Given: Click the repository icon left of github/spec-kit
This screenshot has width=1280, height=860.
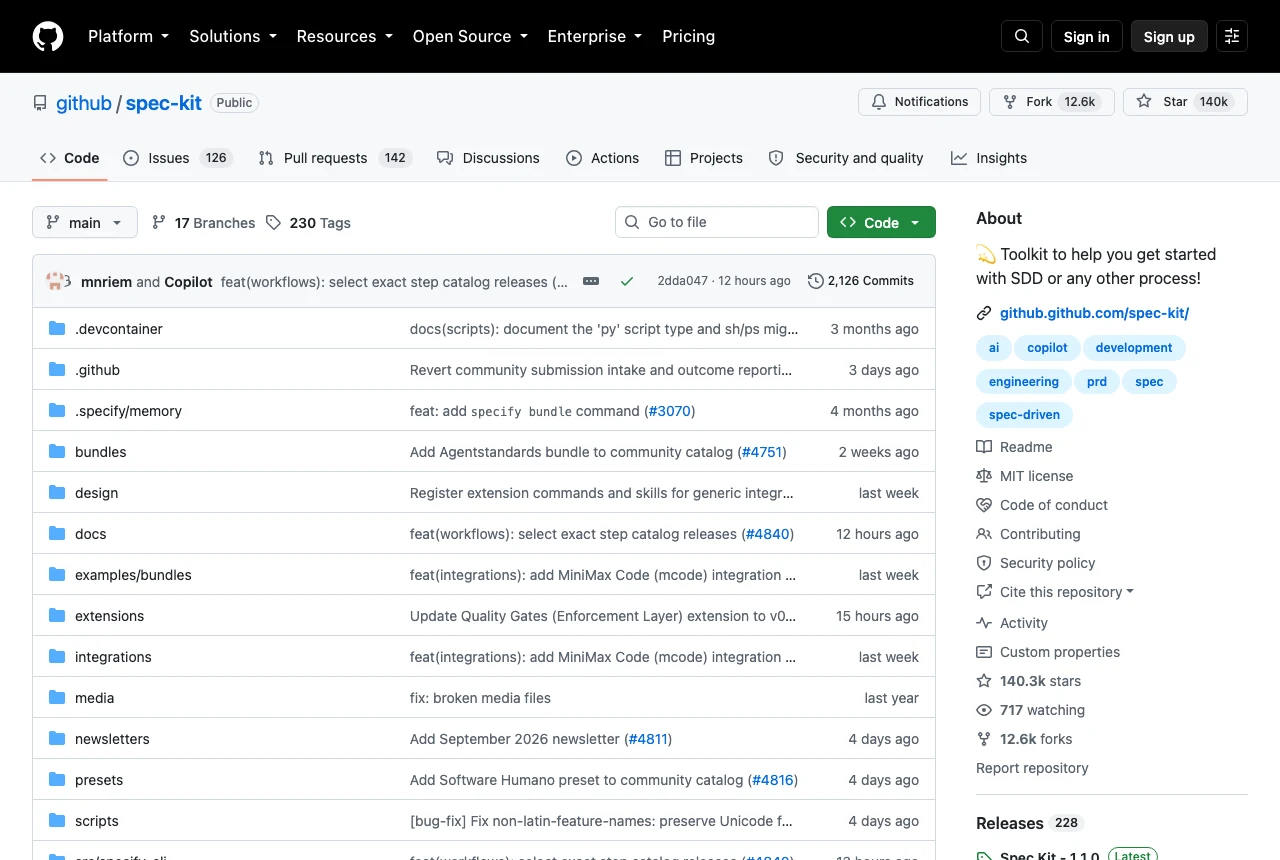Looking at the screenshot, I should 40,103.
